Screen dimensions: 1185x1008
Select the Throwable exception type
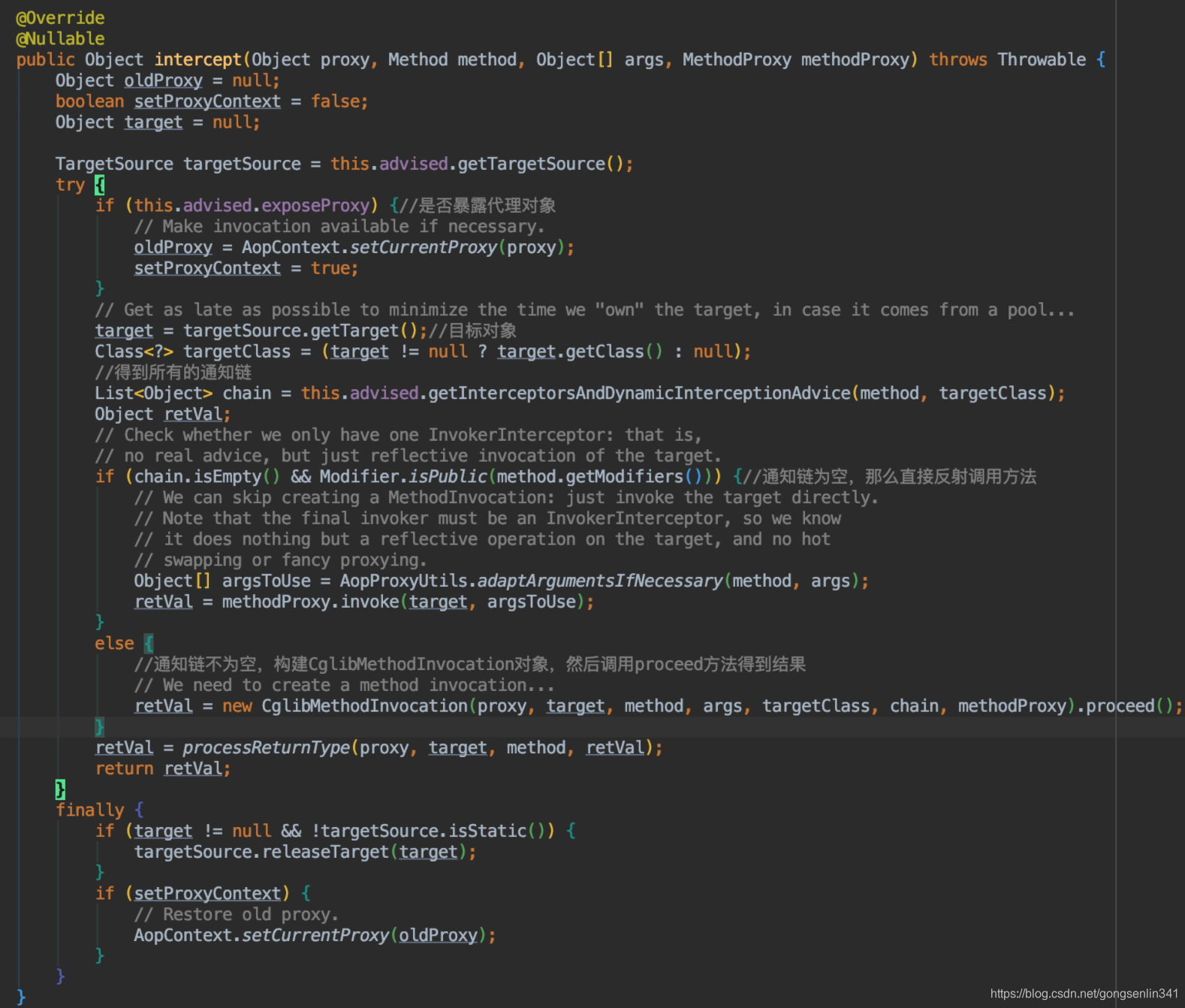tap(1042, 59)
